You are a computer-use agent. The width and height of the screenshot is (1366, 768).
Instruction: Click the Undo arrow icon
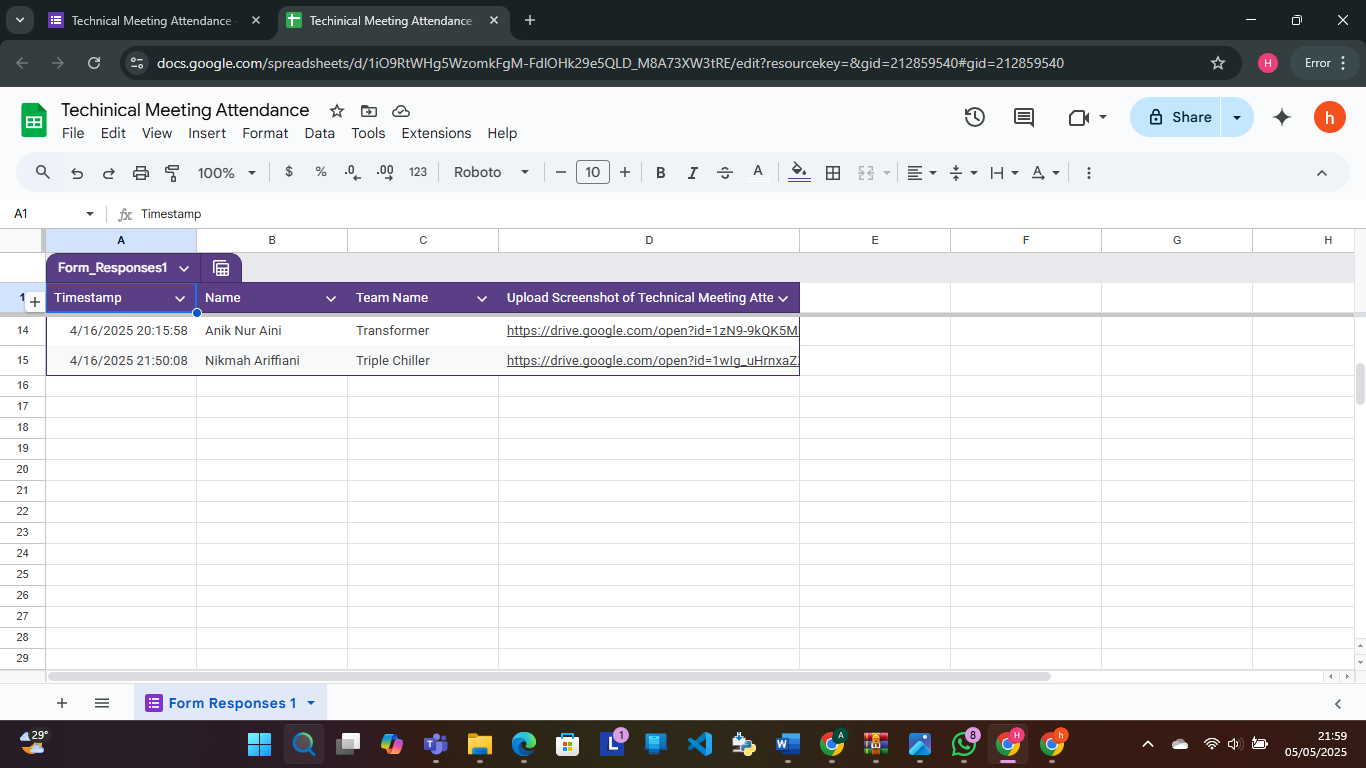pos(77,173)
